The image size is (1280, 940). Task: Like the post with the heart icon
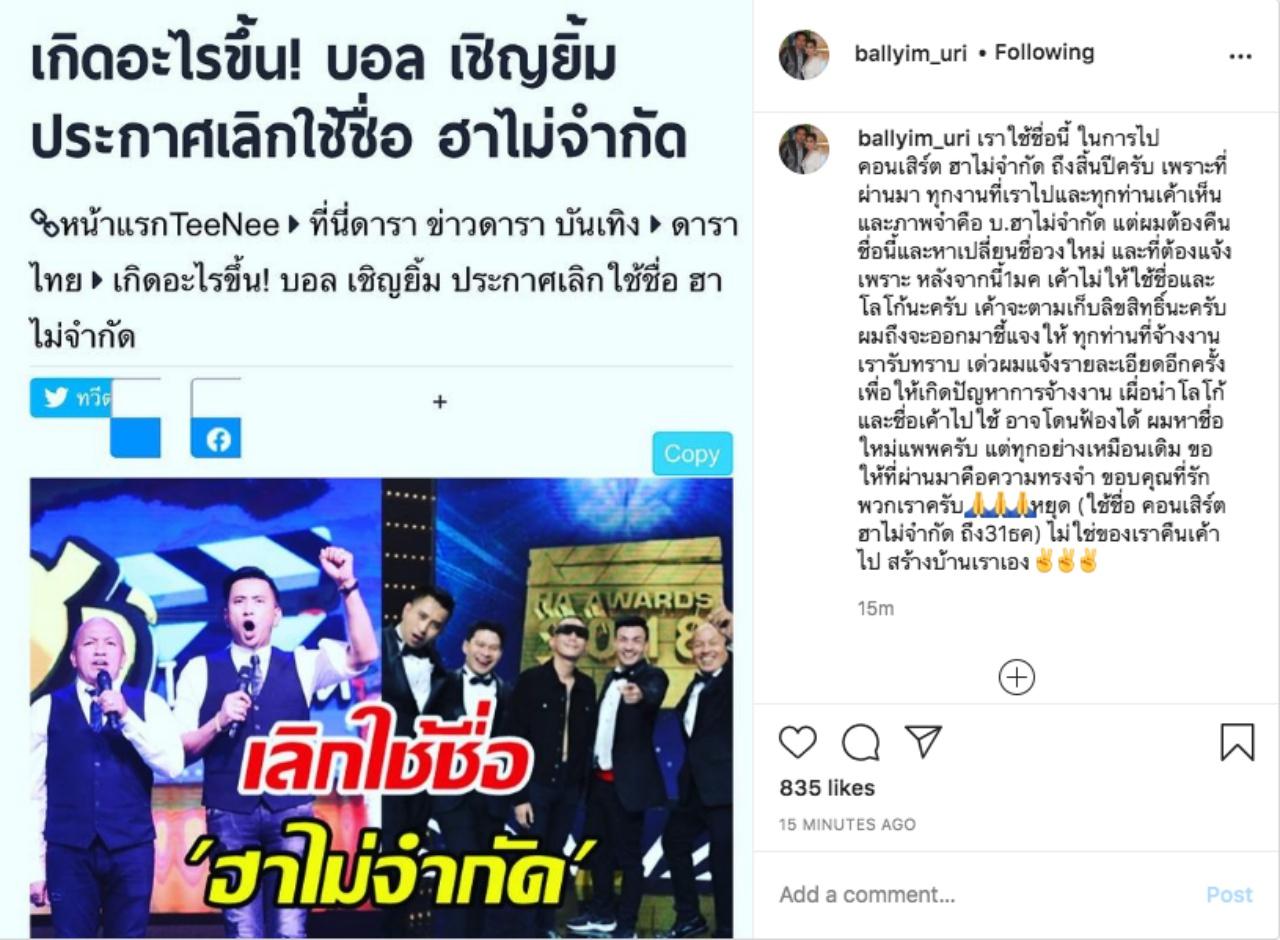(797, 742)
